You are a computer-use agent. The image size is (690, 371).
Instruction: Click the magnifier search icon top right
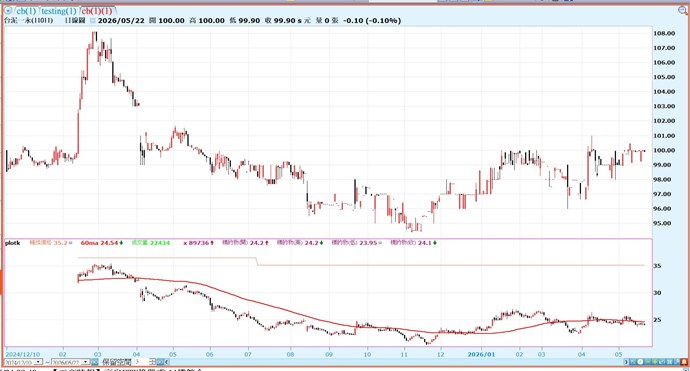point(683,11)
